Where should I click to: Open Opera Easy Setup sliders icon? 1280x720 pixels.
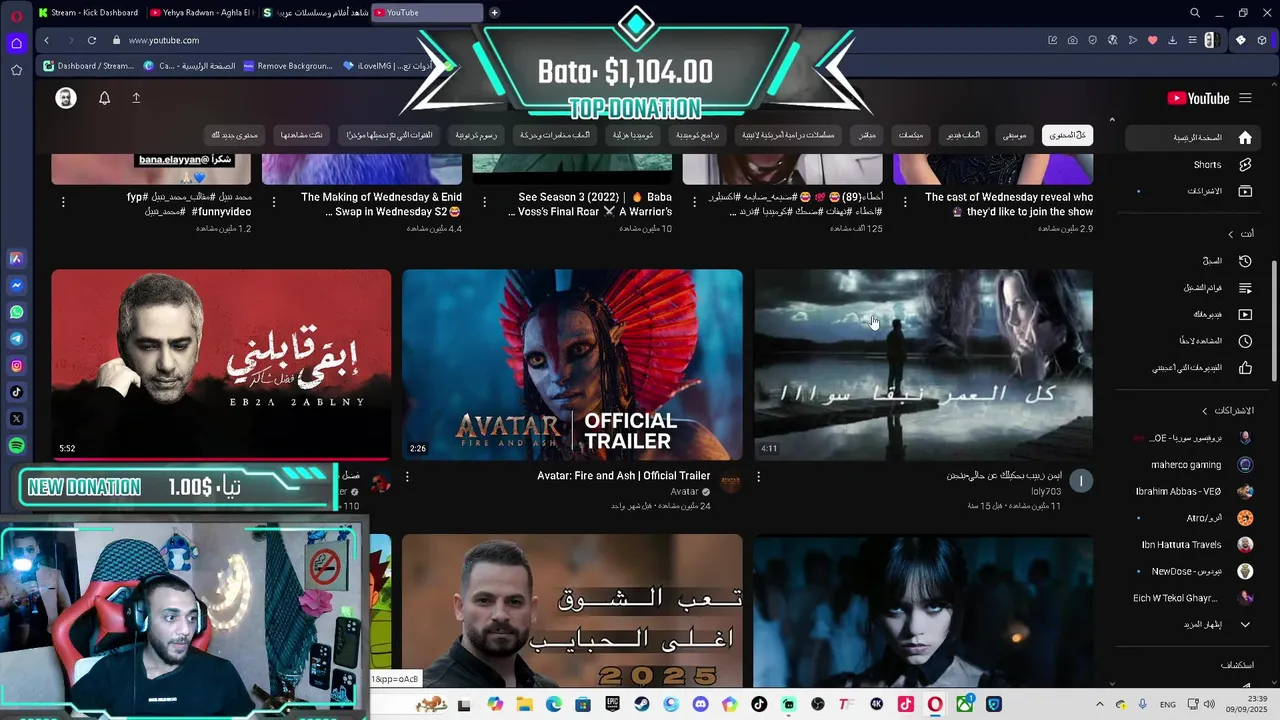(x=1192, y=40)
